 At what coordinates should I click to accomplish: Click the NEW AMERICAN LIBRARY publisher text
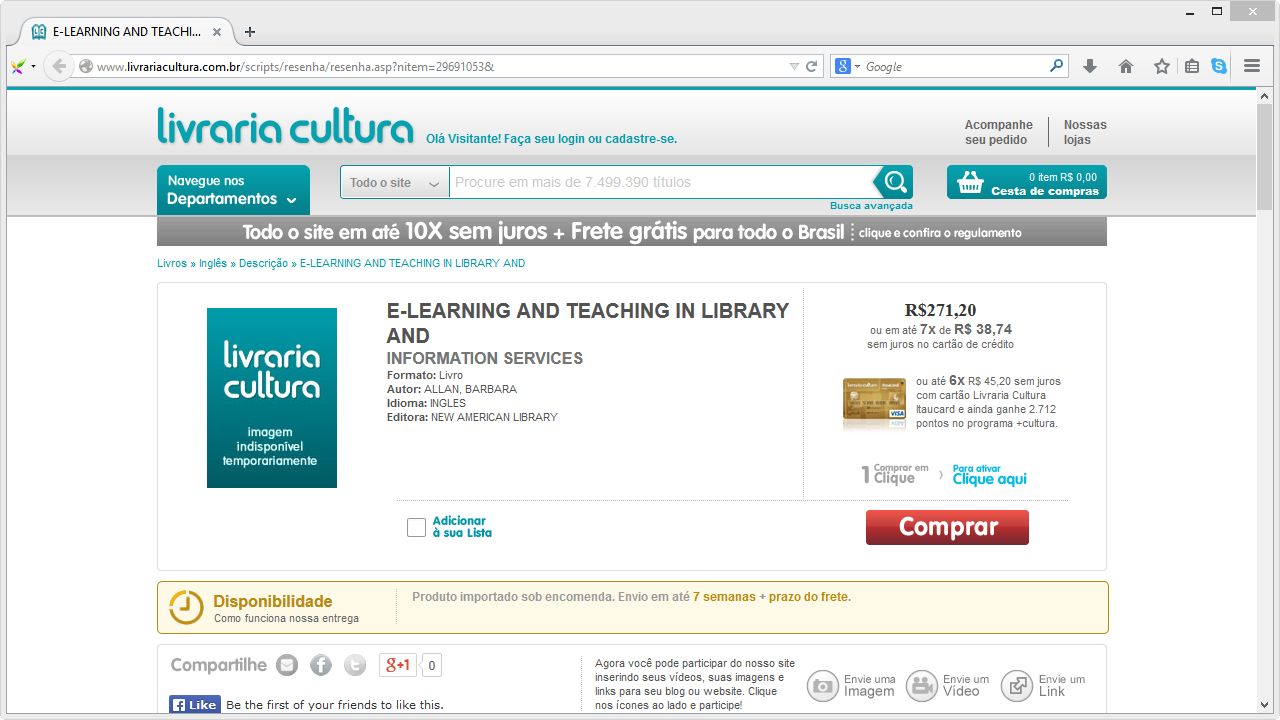(x=494, y=417)
